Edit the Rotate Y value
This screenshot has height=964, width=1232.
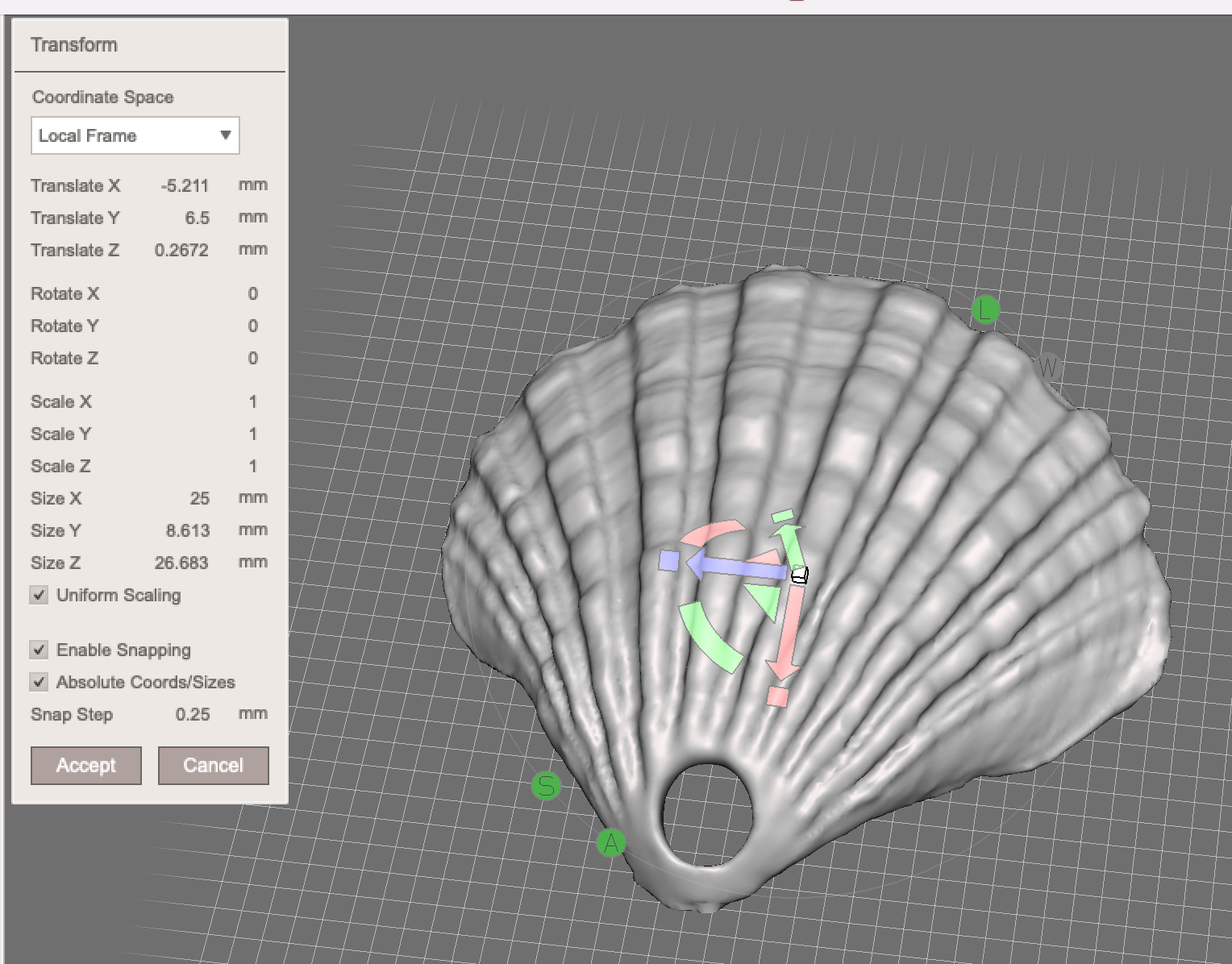tap(253, 326)
